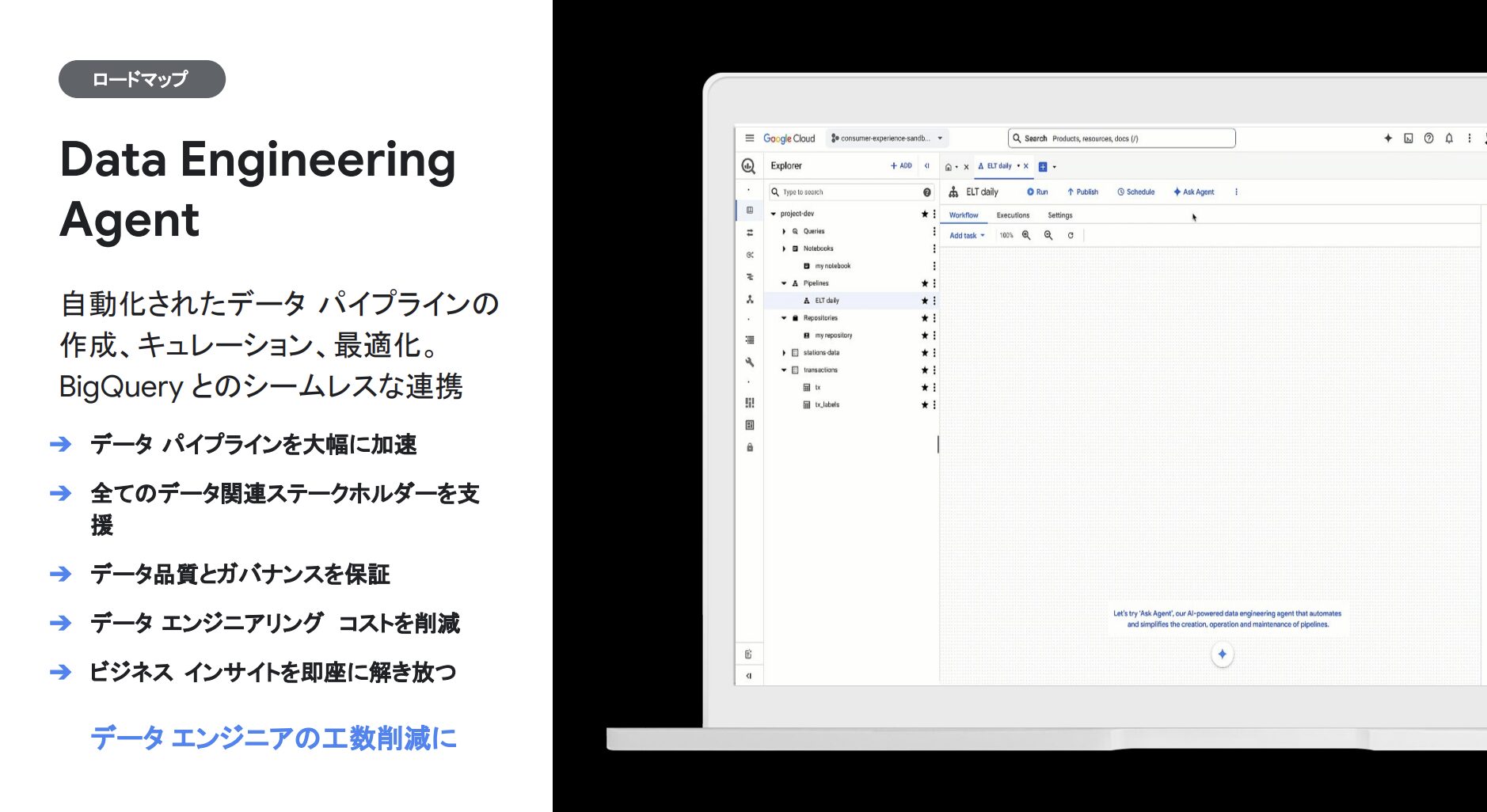Click the Google Cloud logo

tap(789, 138)
